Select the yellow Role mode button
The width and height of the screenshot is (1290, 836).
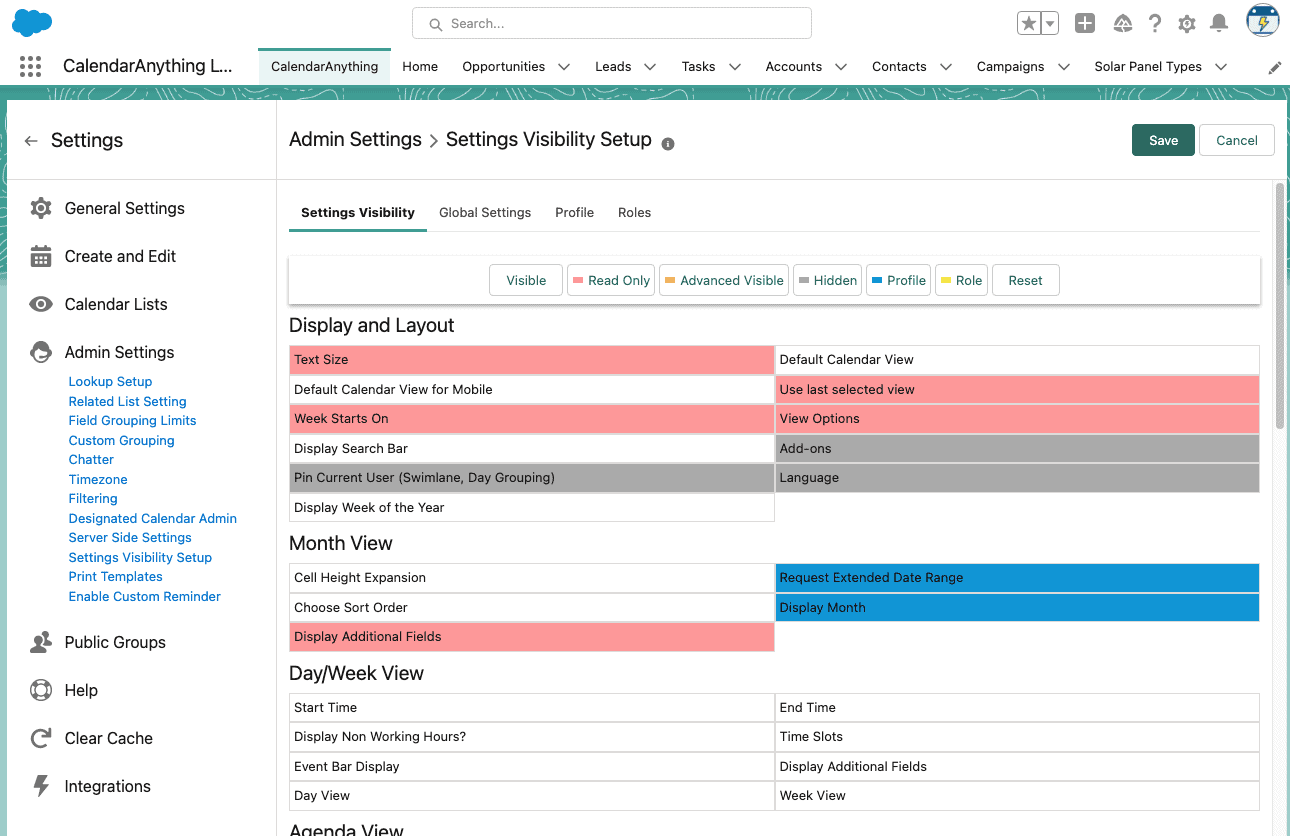962,280
